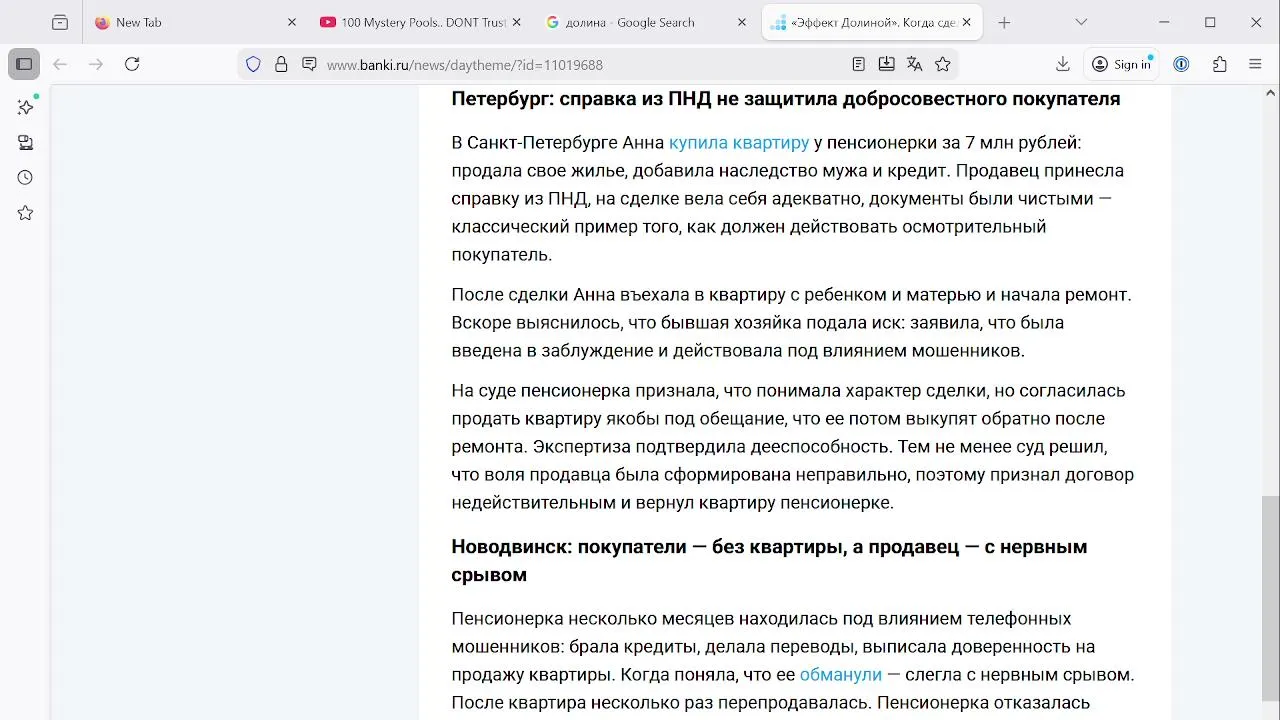Toggle the browser sidebar button
Screen dimensions: 1280x720
[24, 64]
